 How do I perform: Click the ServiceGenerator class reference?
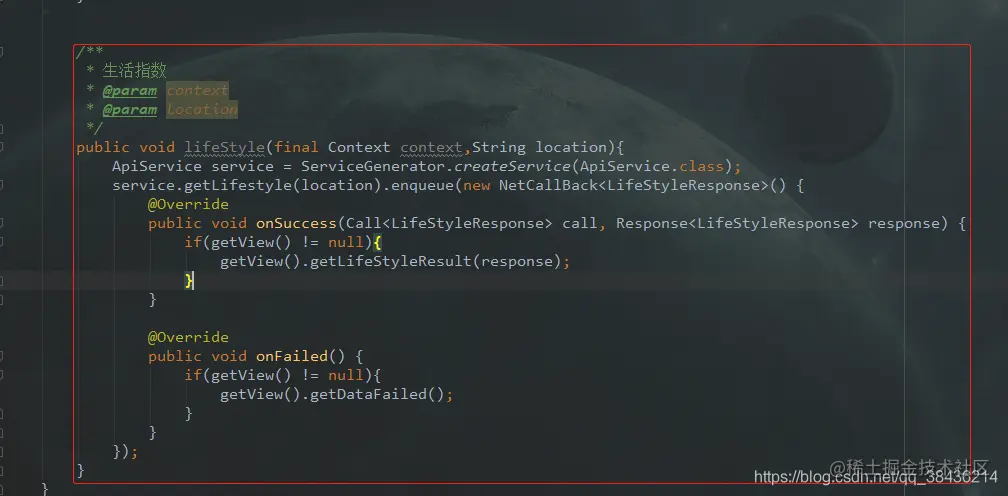click(x=373, y=166)
